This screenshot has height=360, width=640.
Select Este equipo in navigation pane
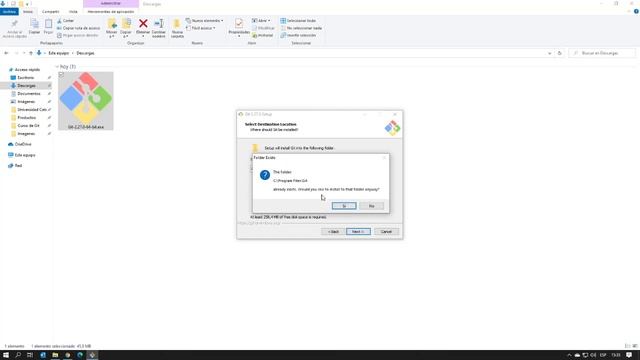coord(24,155)
